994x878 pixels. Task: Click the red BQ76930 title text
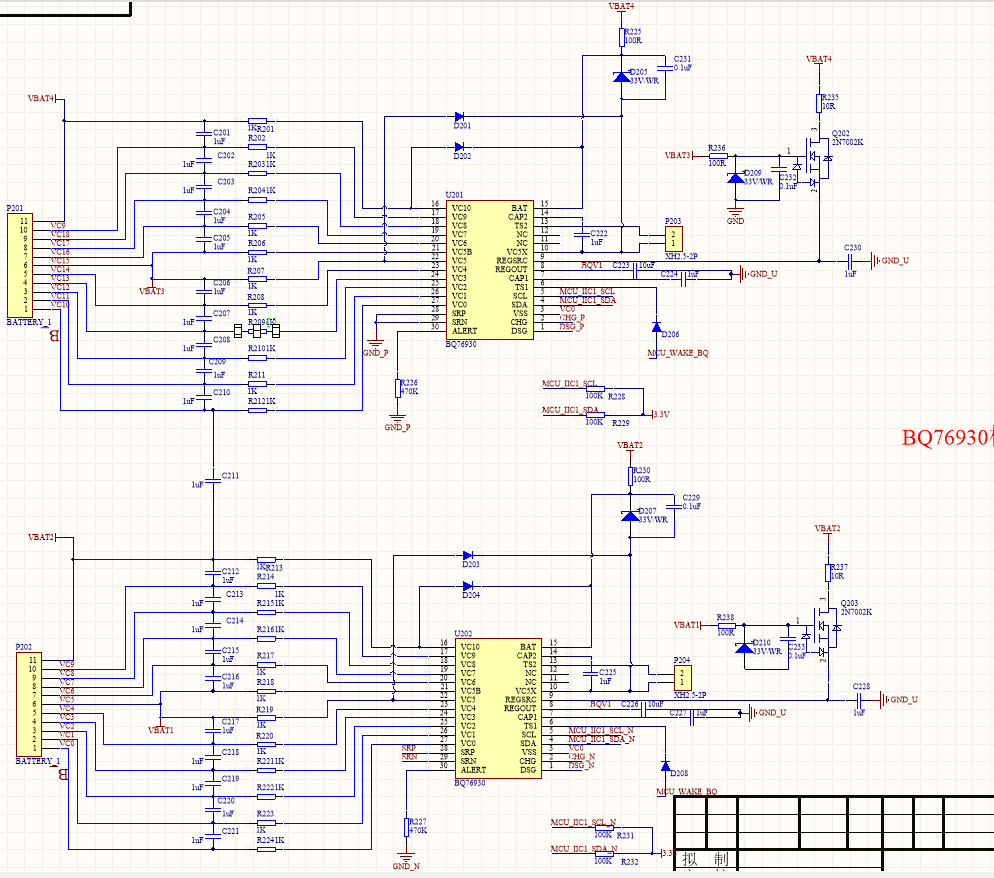coord(948,437)
